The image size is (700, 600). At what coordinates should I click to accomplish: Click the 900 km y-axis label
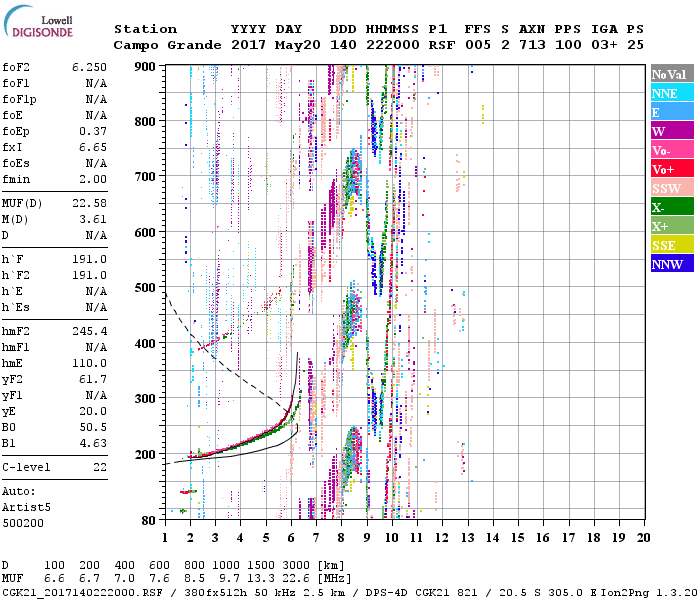[x=145, y=67]
